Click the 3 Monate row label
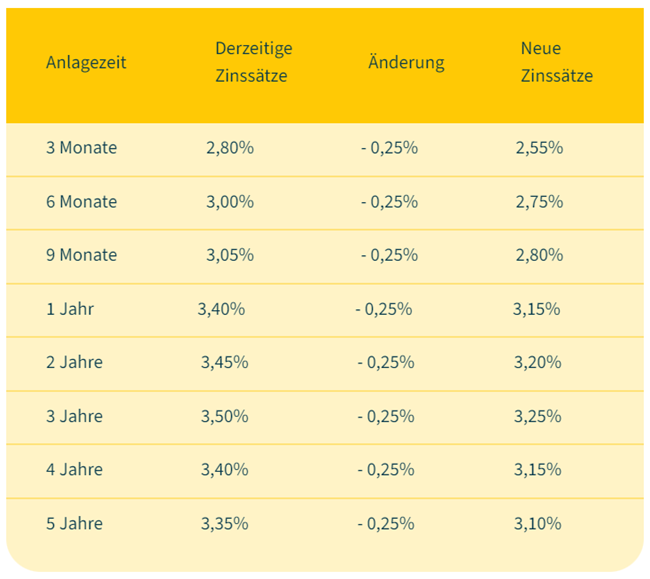This screenshot has height=579, width=650. point(81,148)
